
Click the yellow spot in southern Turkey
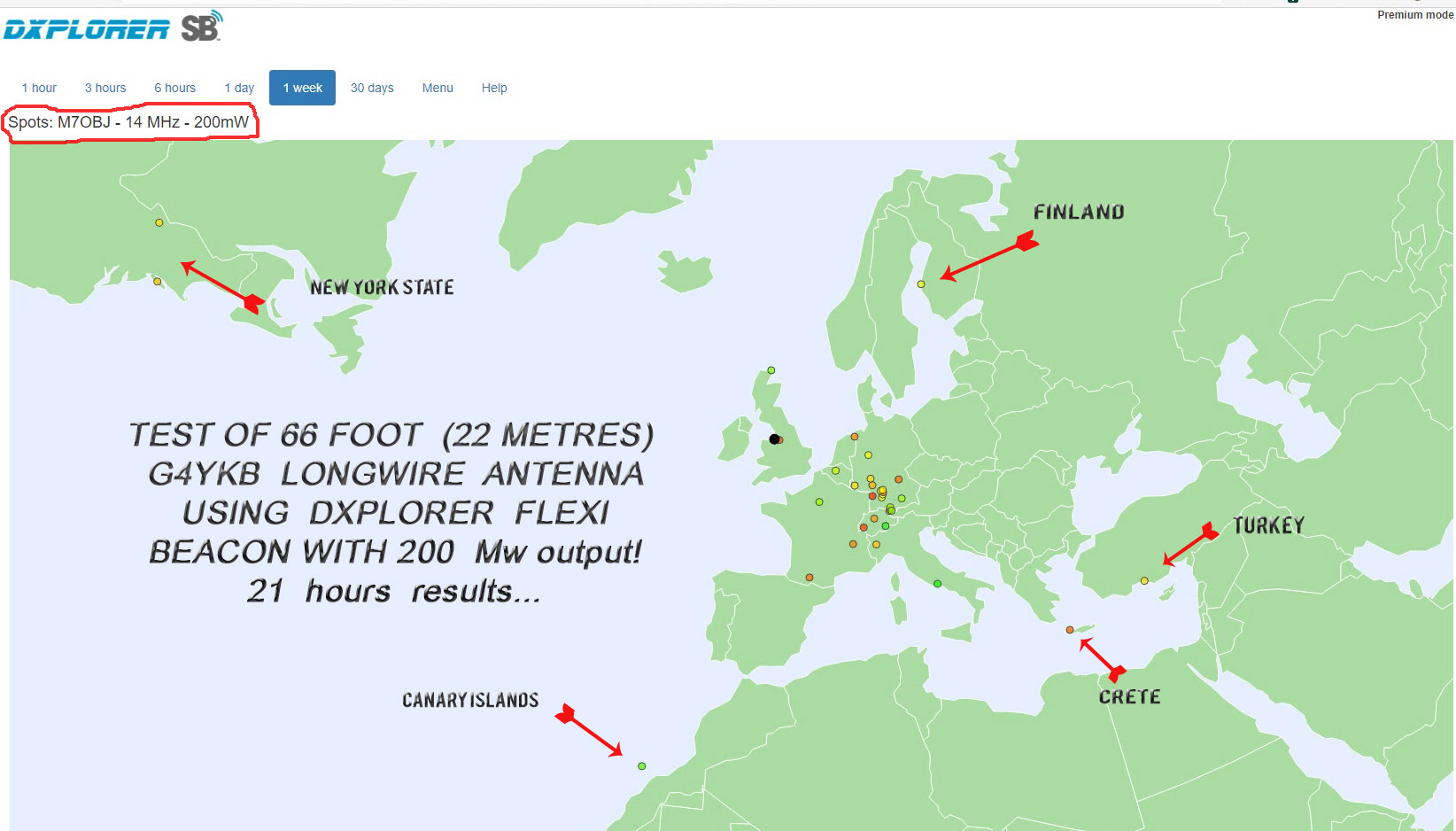[1144, 581]
